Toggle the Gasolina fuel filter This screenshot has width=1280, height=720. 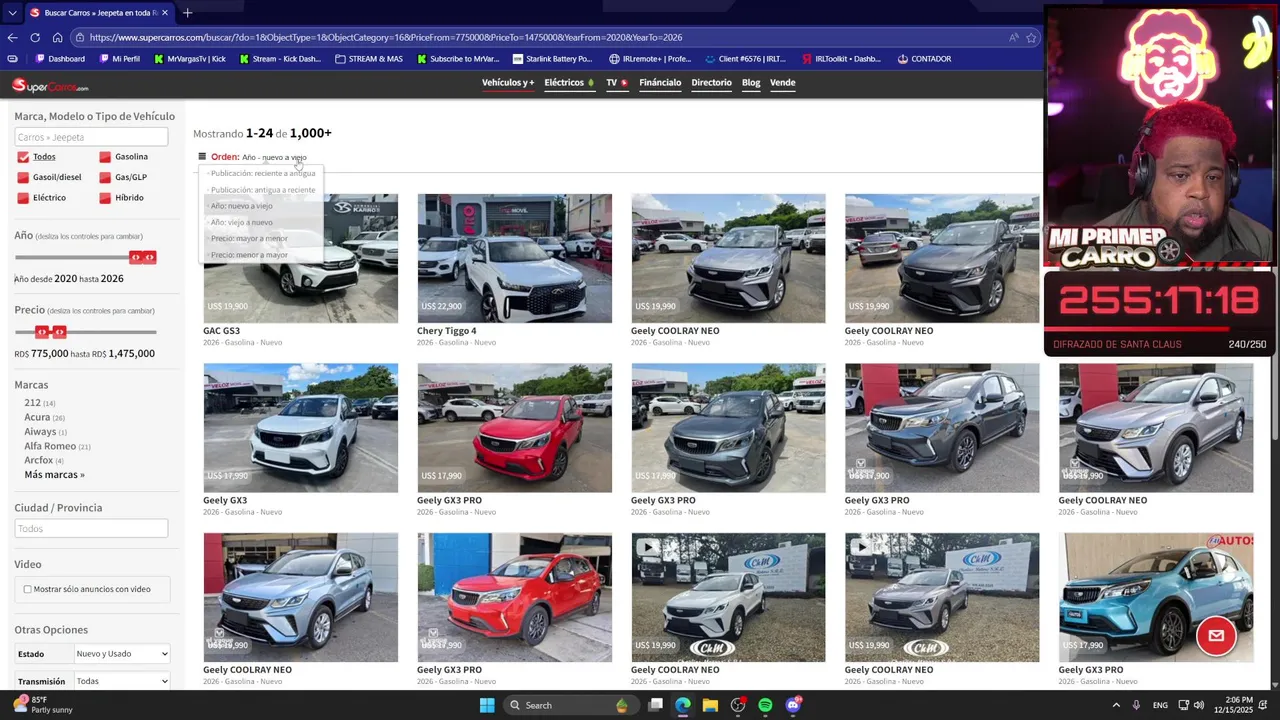point(105,157)
